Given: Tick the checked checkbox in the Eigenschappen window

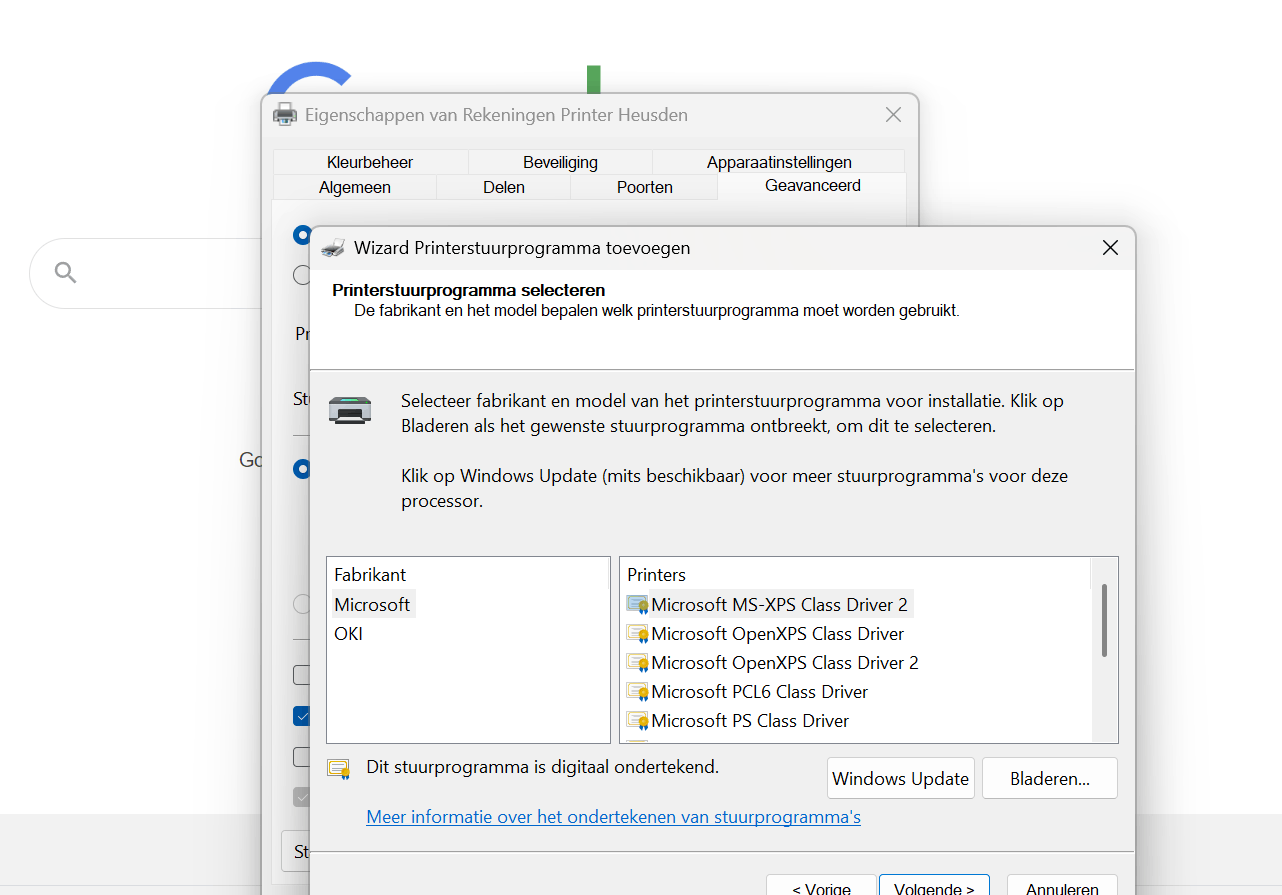Looking at the screenshot, I should pyautogui.click(x=302, y=716).
